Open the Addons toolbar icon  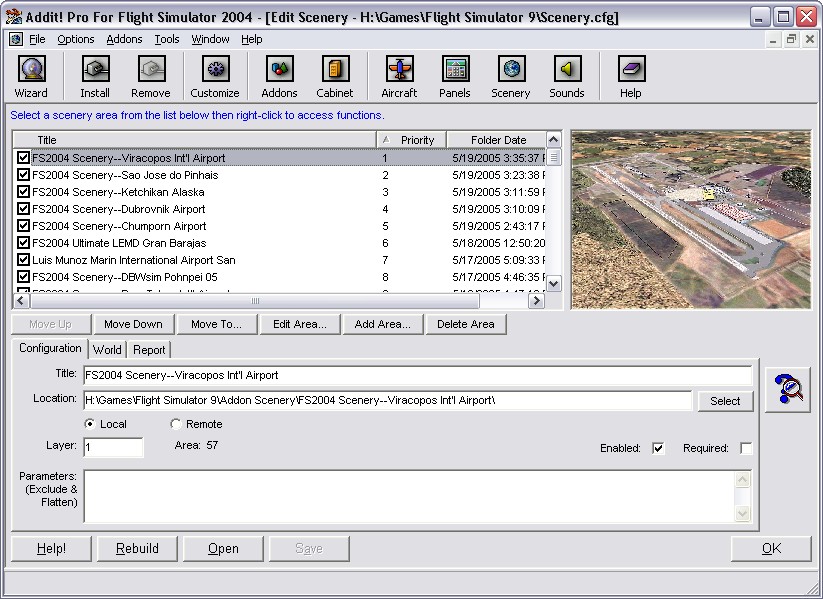click(279, 77)
